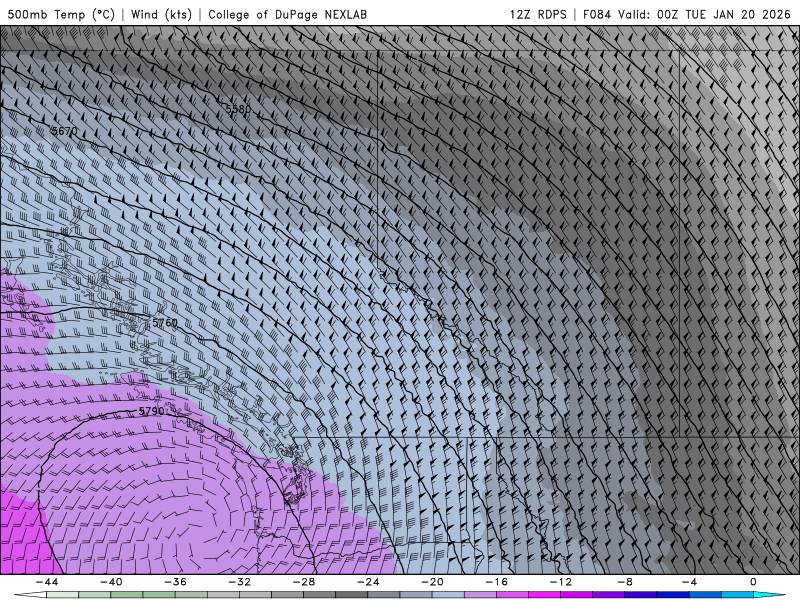Select the -32 color scale tick label
800x600 pixels.
[x=240, y=582]
